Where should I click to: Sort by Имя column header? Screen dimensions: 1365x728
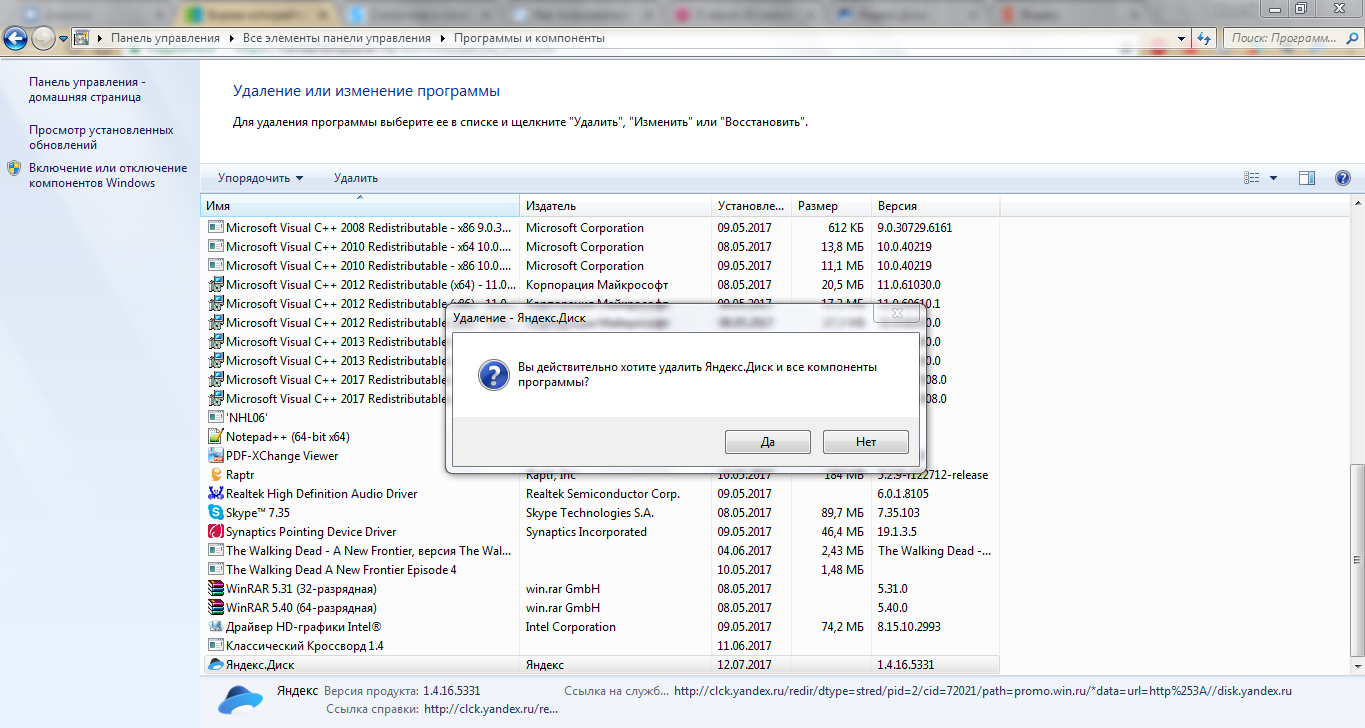tap(360, 206)
